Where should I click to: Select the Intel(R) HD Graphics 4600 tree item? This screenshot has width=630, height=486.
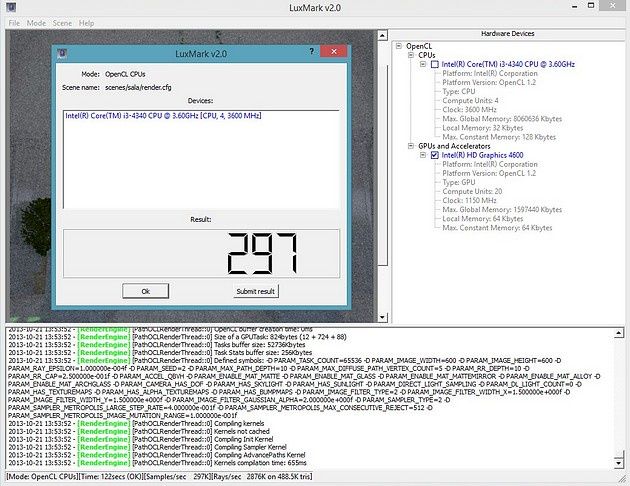point(482,155)
